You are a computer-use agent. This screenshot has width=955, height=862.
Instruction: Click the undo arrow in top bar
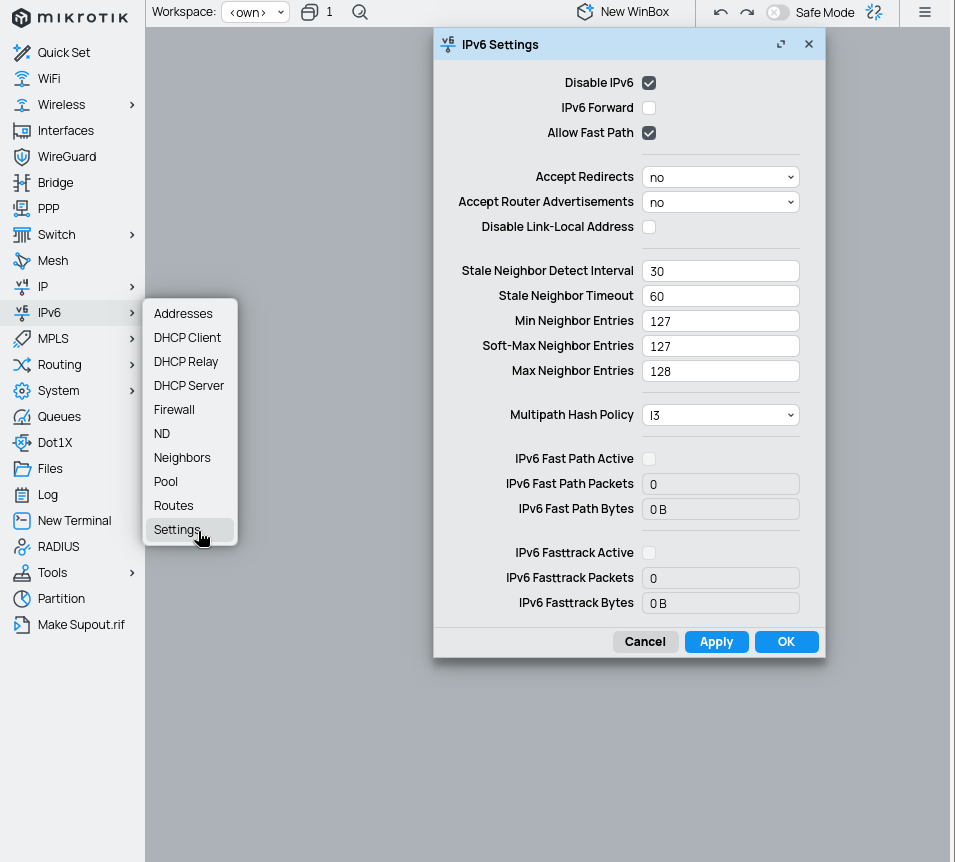721,12
